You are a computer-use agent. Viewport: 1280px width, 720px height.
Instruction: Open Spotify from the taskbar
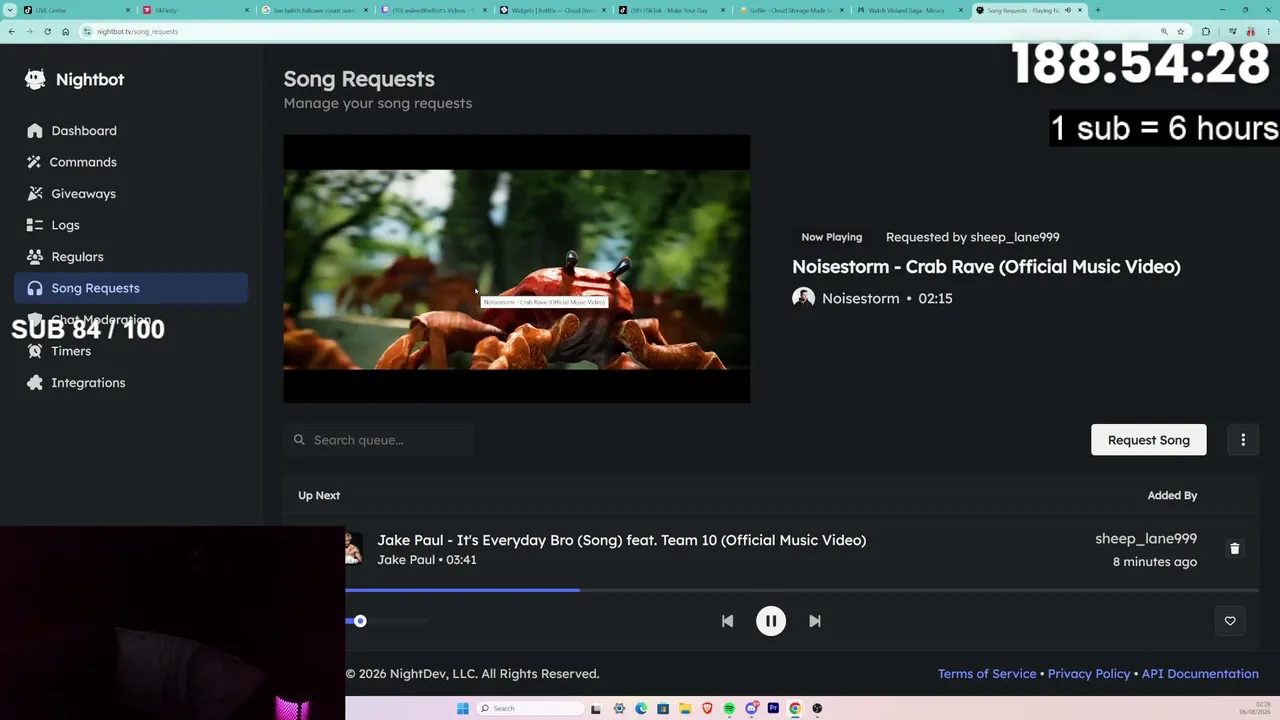tap(729, 709)
